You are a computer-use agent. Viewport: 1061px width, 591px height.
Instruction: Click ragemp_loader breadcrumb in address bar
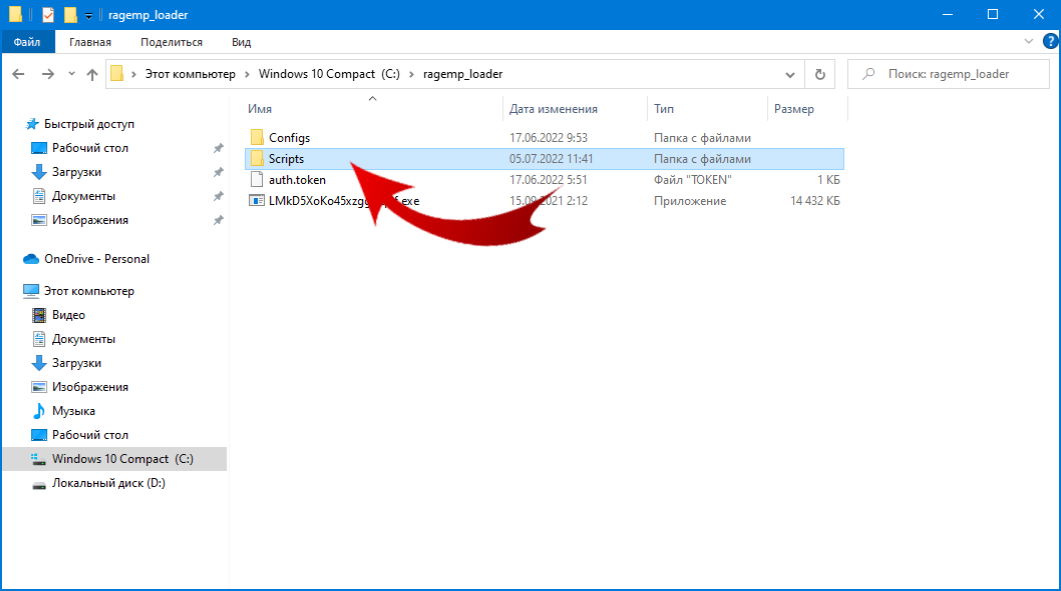[463, 74]
